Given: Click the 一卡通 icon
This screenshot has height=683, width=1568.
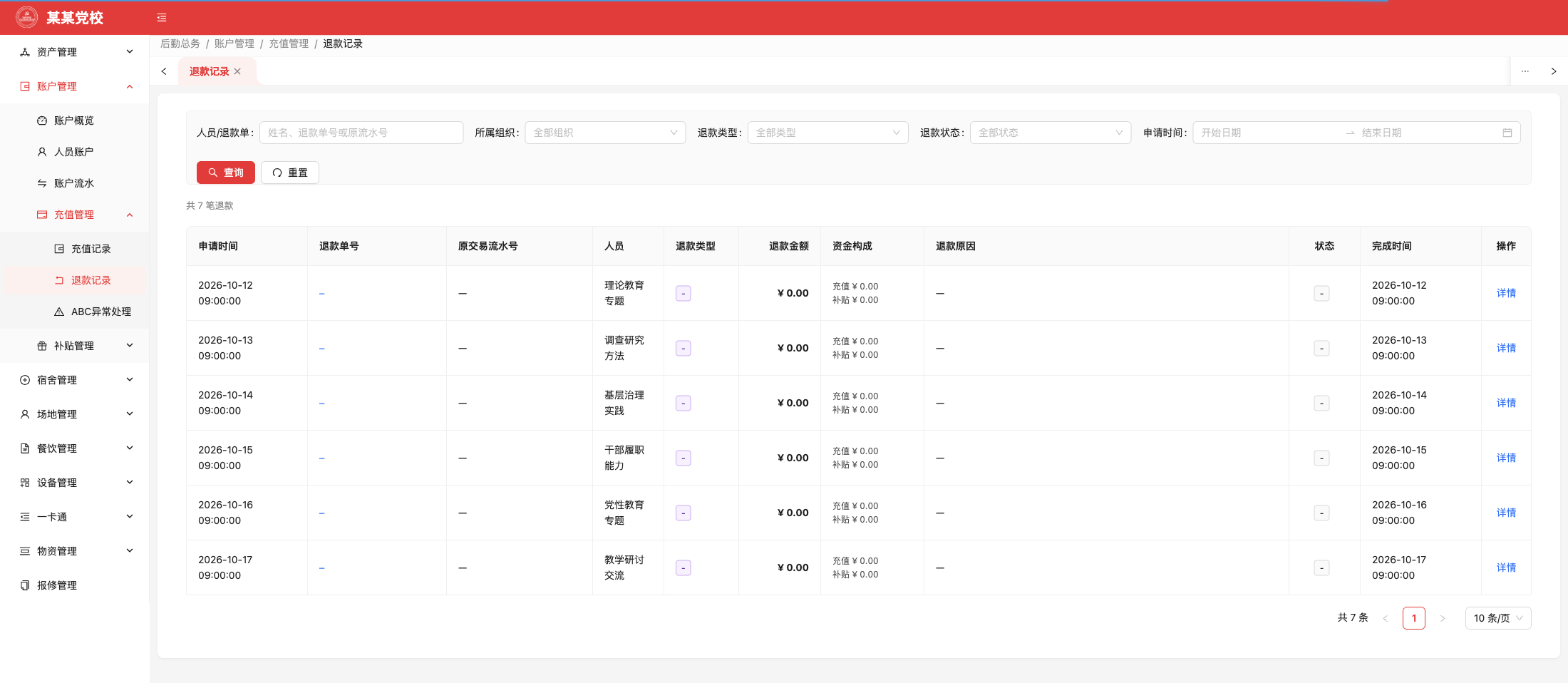Looking at the screenshot, I should (25, 517).
